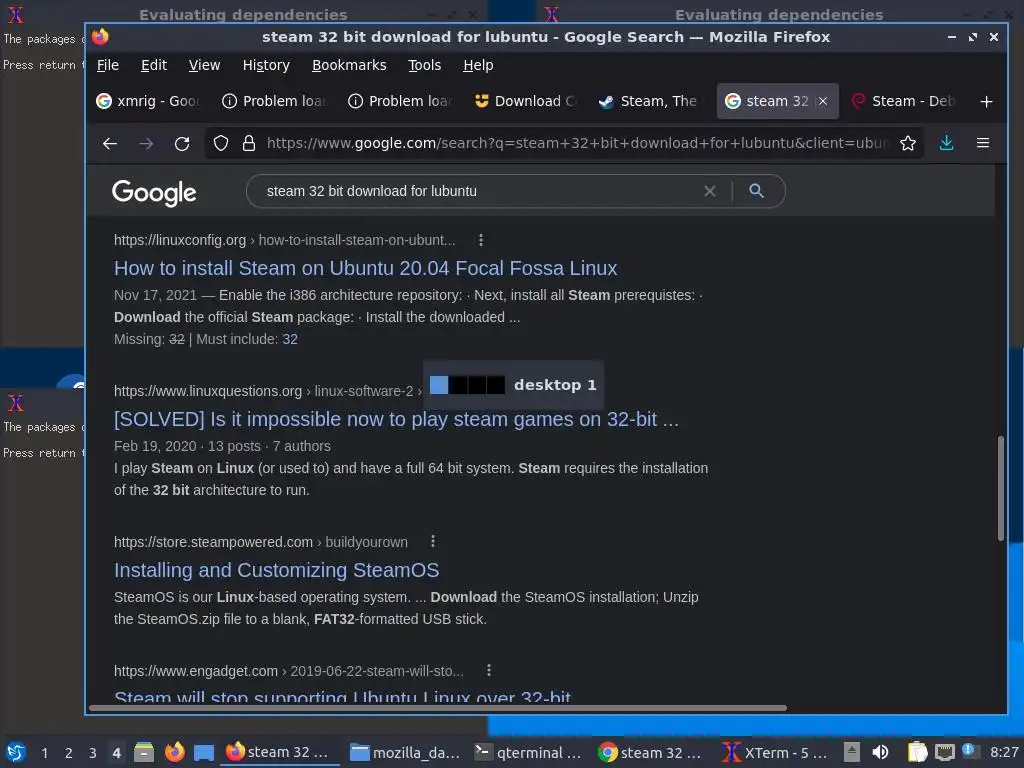Open 'Installing and Customizing SteamOS' result
Image resolution: width=1024 pixels, height=768 pixels.
(277, 570)
